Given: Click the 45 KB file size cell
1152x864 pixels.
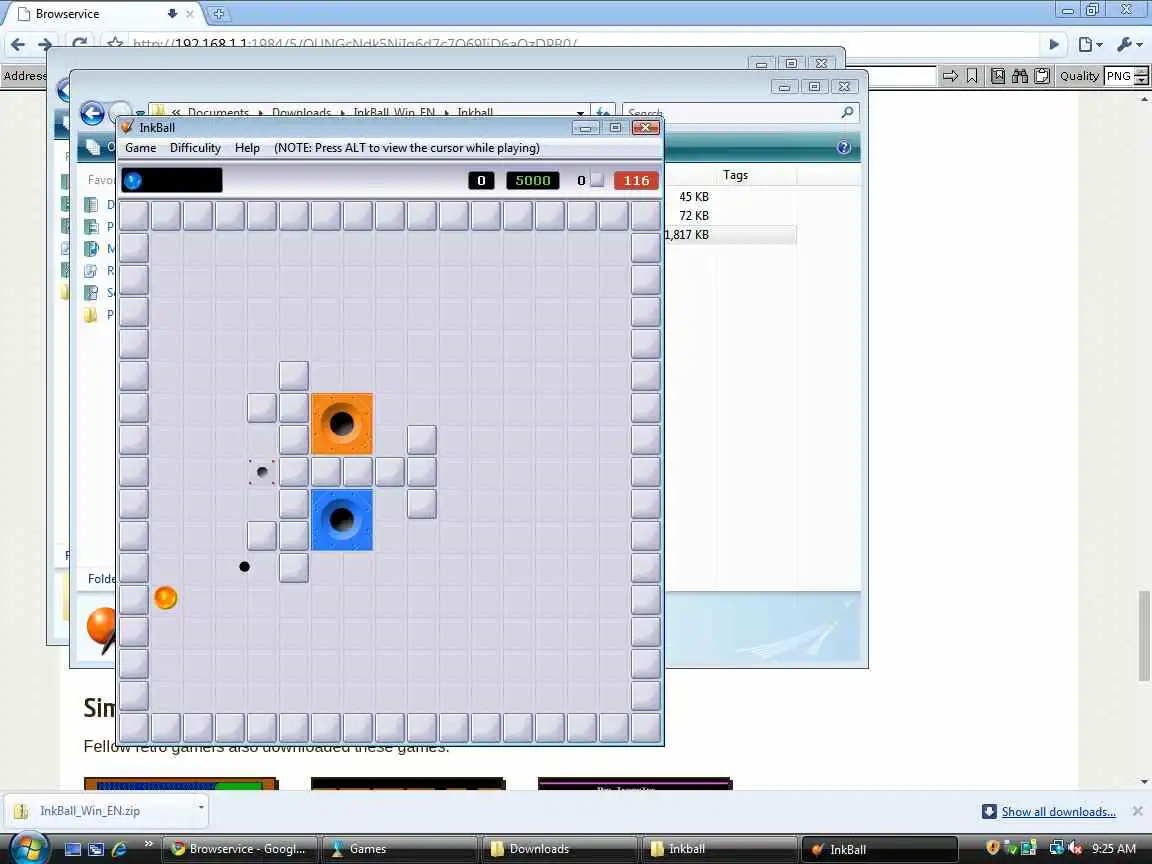Looking at the screenshot, I should tap(694, 196).
